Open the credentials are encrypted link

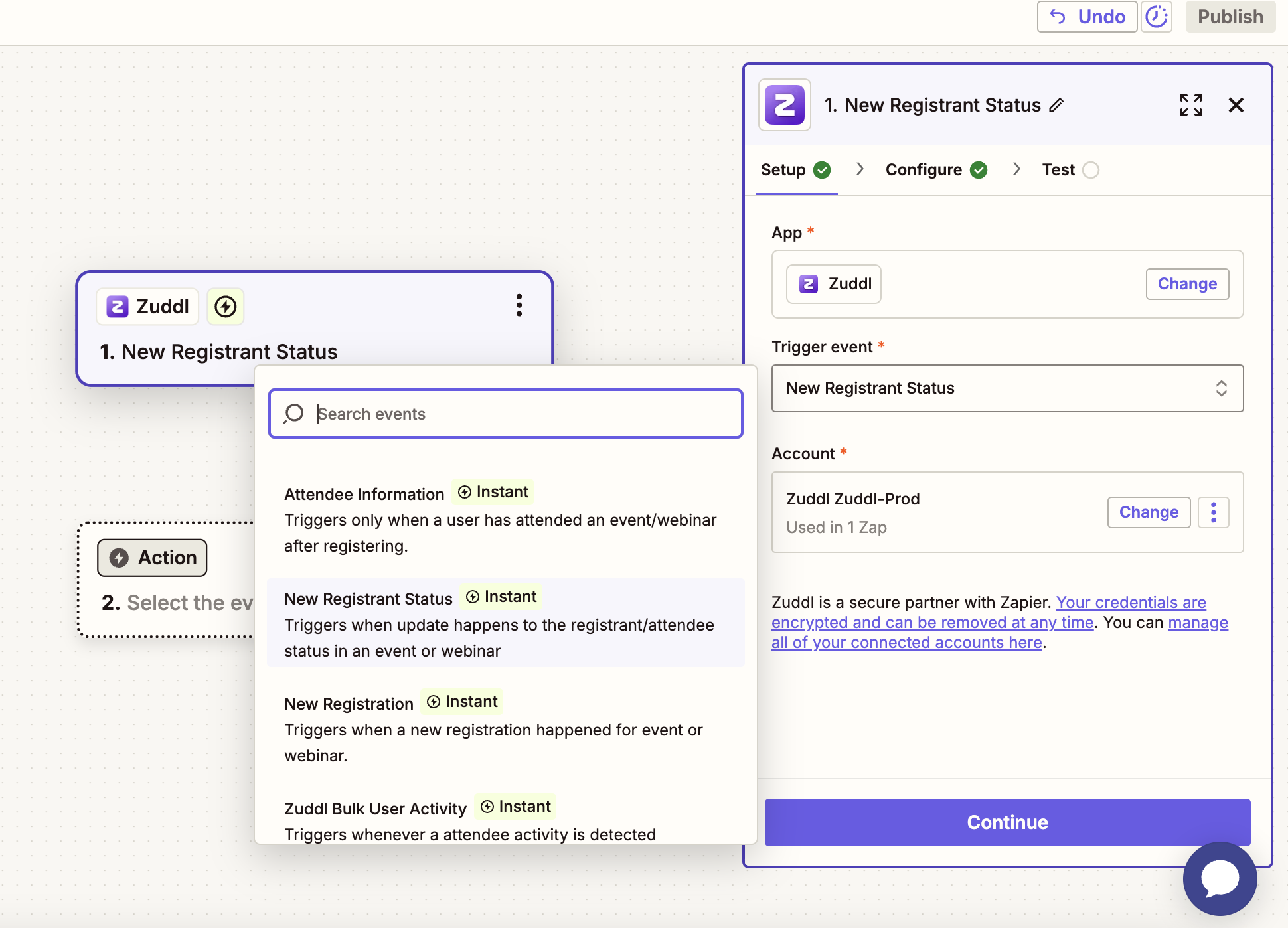tap(1131, 603)
